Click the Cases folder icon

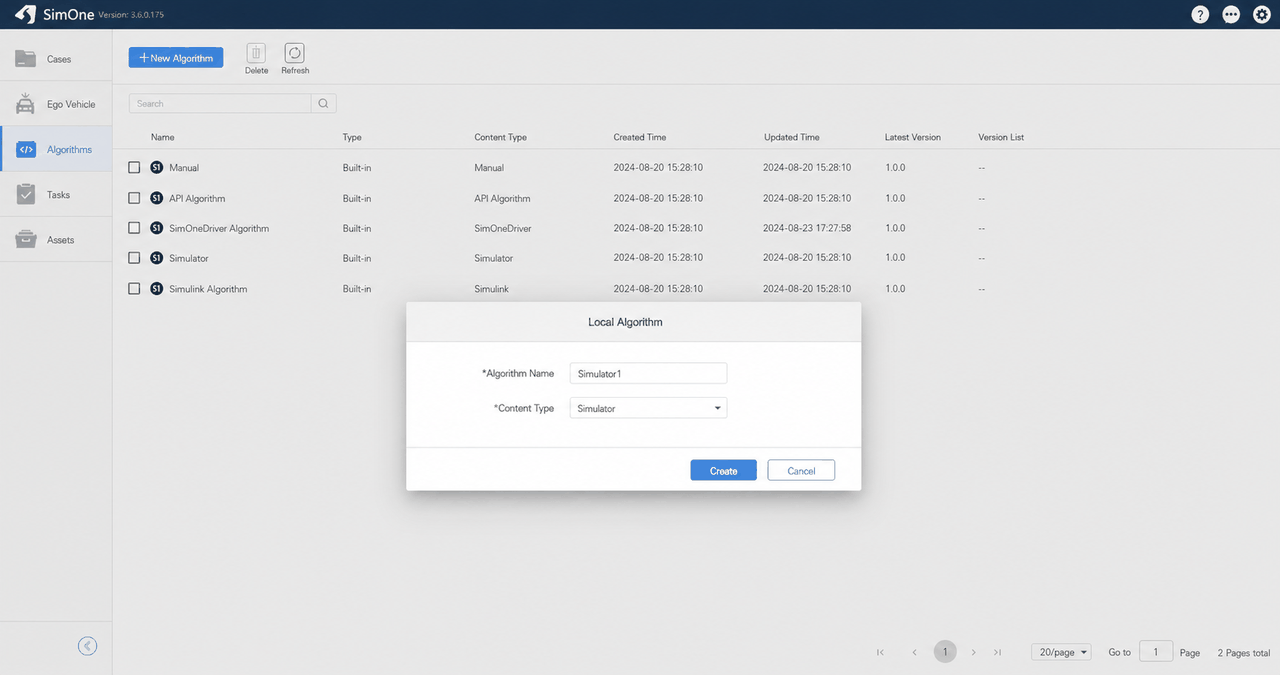[25, 59]
